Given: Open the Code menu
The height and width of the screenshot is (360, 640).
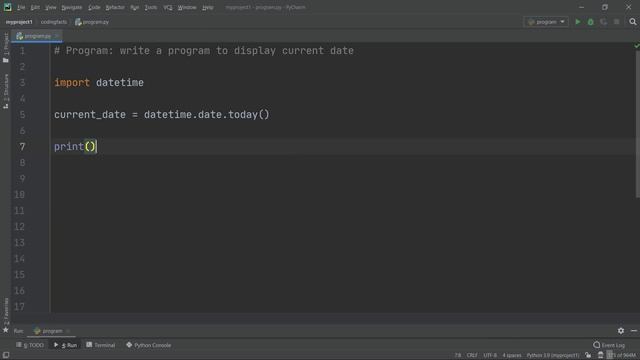Looking at the screenshot, I should (x=94, y=7).
